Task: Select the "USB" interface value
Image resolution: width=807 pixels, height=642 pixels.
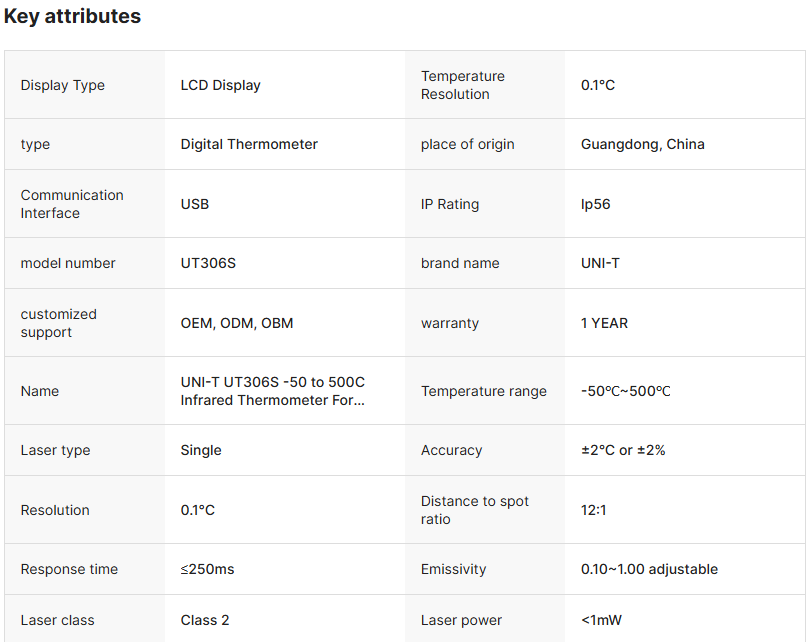Action: point(195,204)
